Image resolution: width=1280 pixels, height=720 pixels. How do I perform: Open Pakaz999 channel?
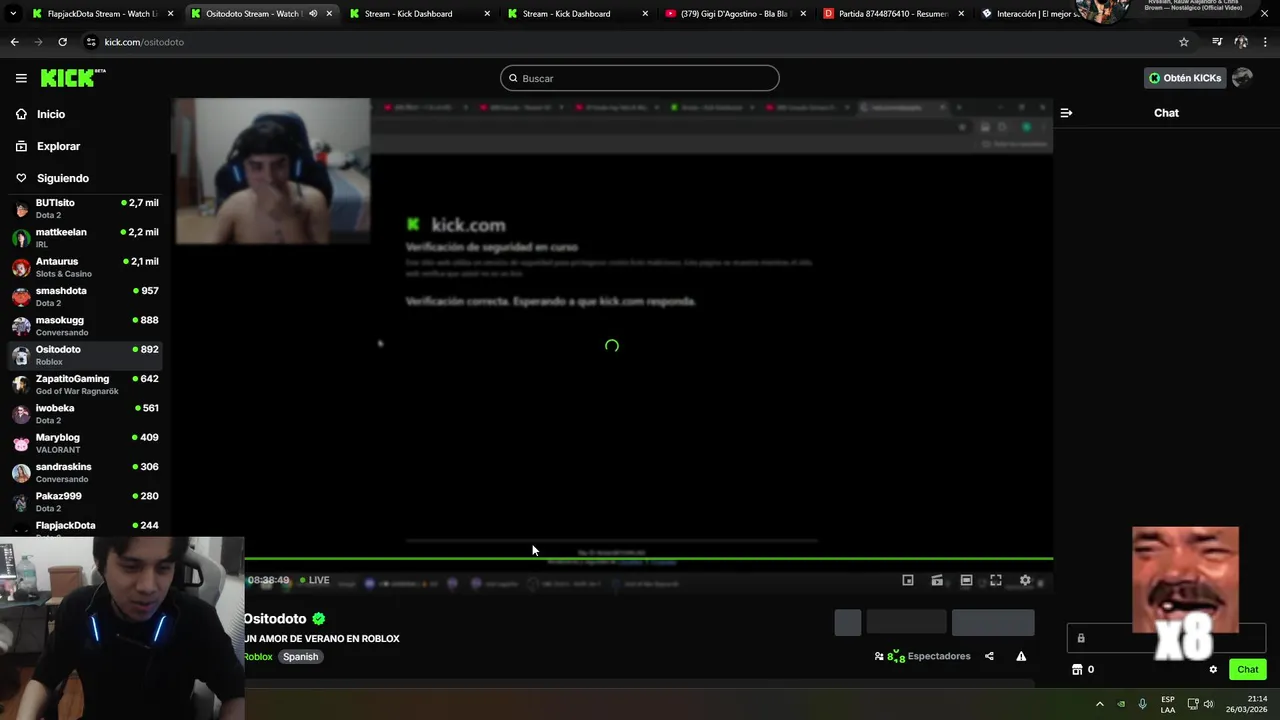click(x=87, y=501)
